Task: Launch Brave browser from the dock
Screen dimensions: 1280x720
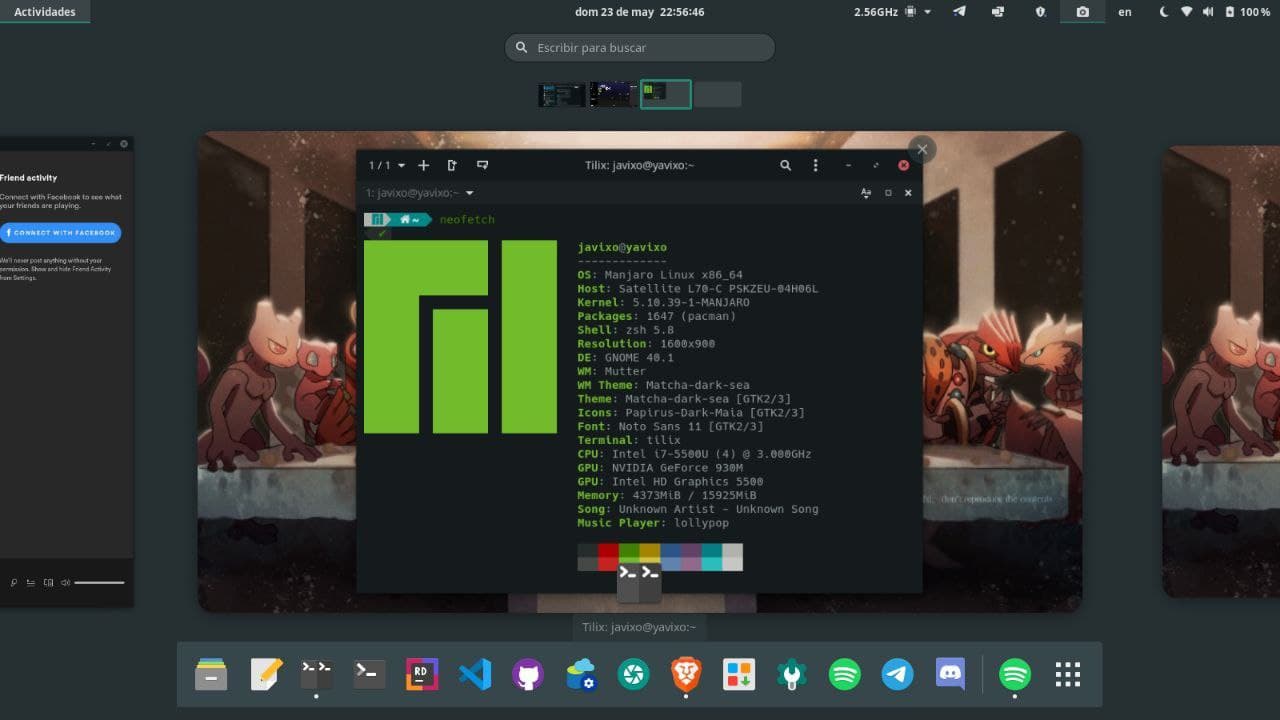Action: click(686, 675)
